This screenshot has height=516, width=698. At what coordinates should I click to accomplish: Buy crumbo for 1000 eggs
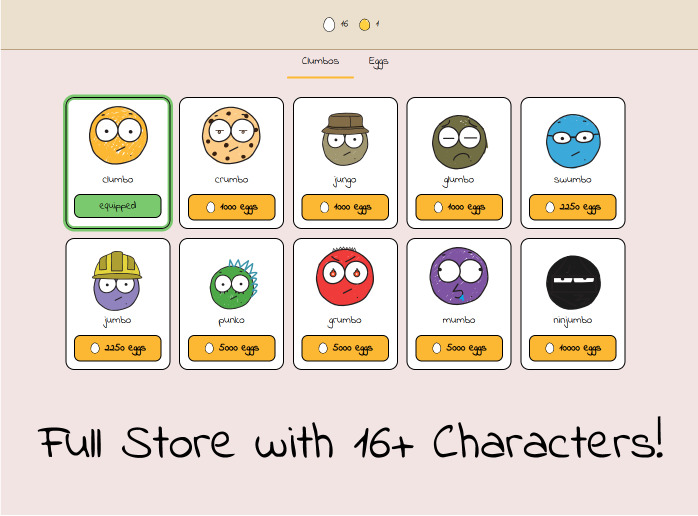(231, 207)
